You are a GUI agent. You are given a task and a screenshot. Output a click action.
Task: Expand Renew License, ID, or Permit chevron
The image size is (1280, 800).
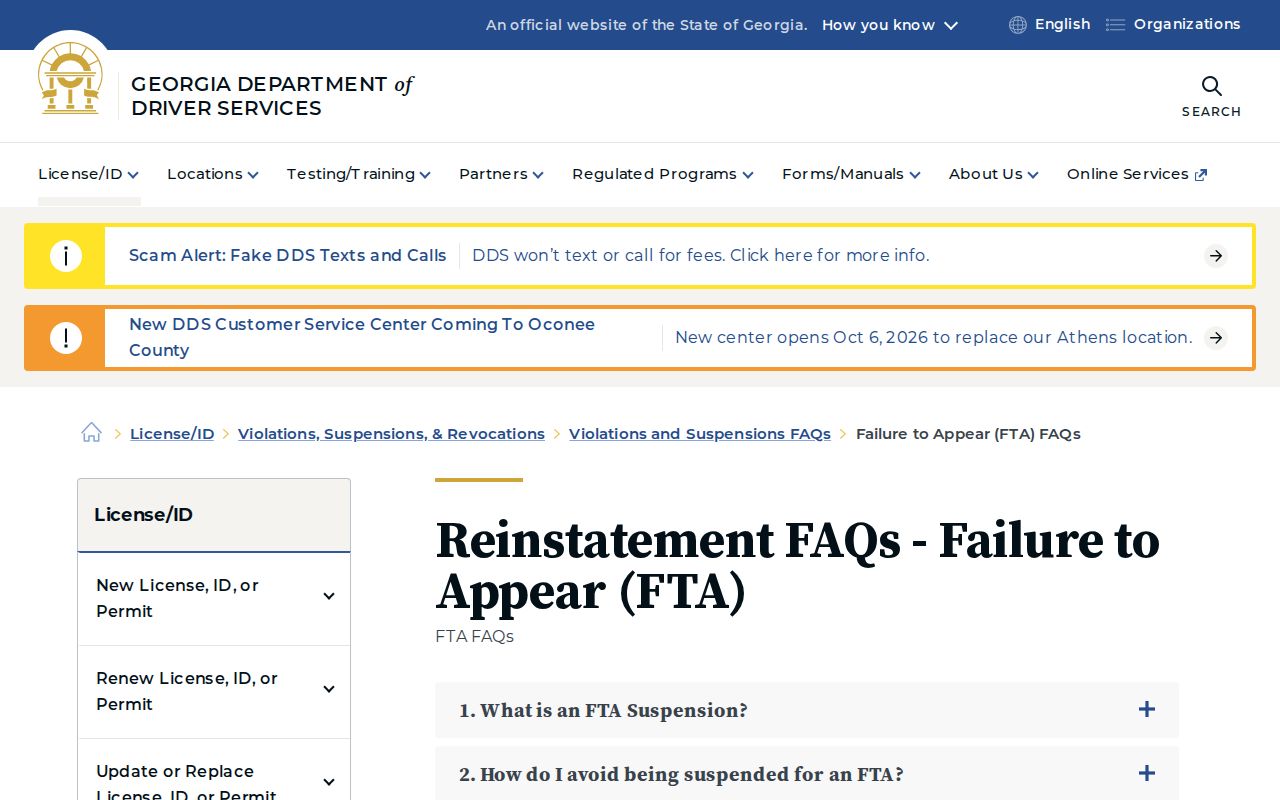[329, 690]
